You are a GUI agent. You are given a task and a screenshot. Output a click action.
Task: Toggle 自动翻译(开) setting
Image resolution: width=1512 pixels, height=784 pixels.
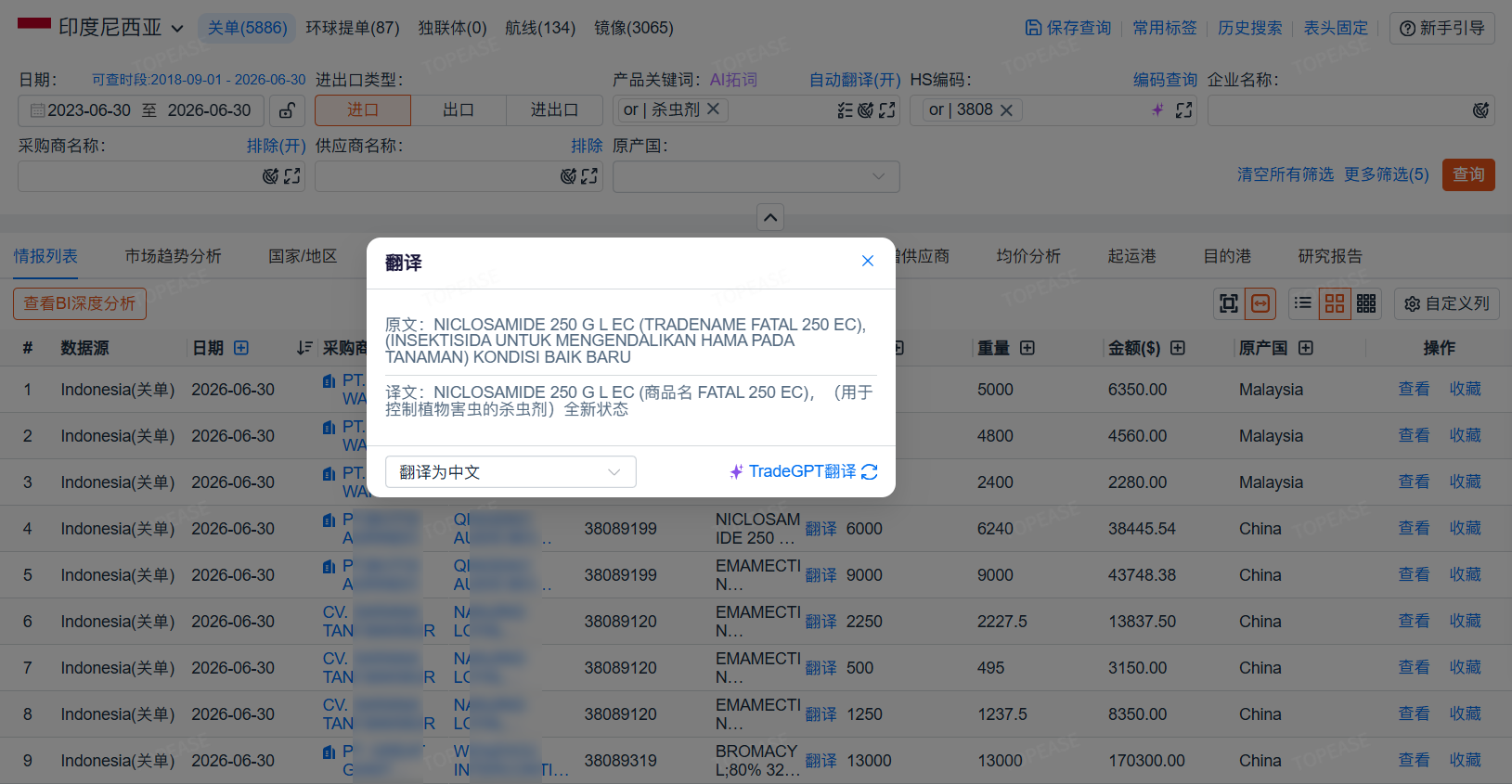[855, 80]
